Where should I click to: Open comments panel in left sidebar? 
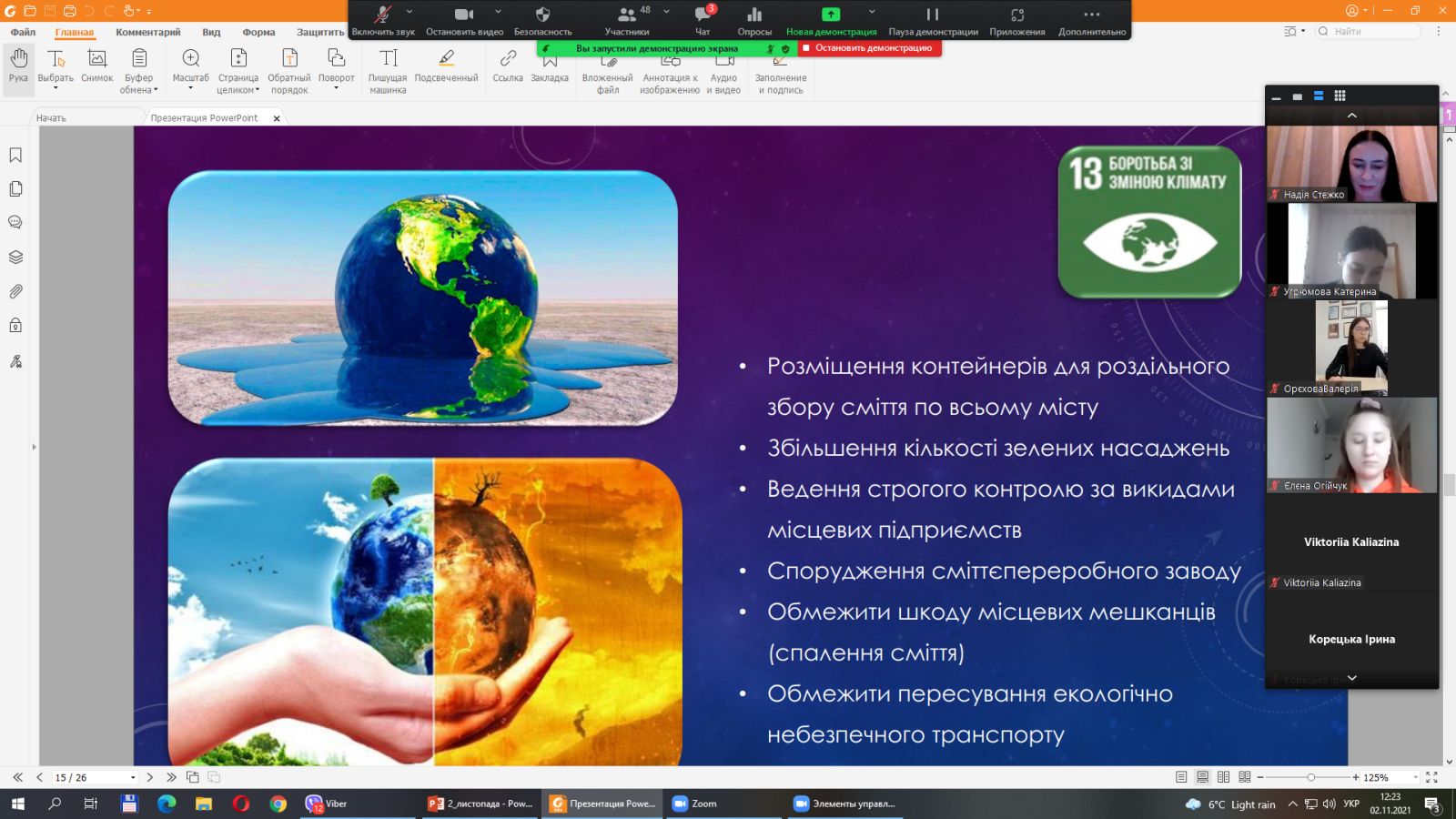(x=15, y=223)
